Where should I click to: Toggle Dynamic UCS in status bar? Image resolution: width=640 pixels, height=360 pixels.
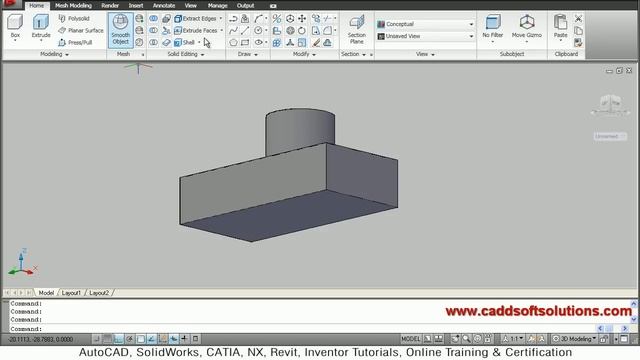click(162, 339)
